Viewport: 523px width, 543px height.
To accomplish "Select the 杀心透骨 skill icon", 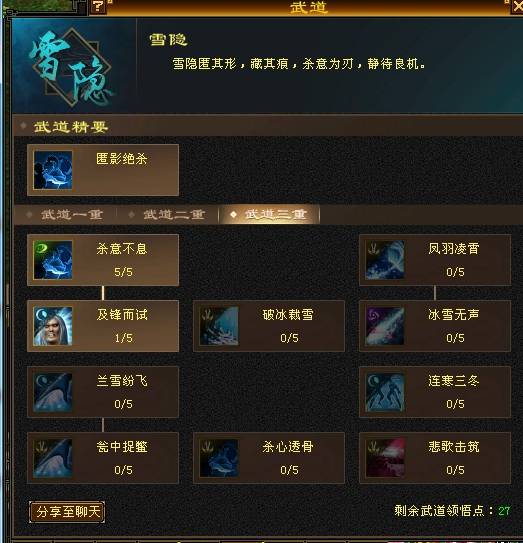I will pos(219,458).
